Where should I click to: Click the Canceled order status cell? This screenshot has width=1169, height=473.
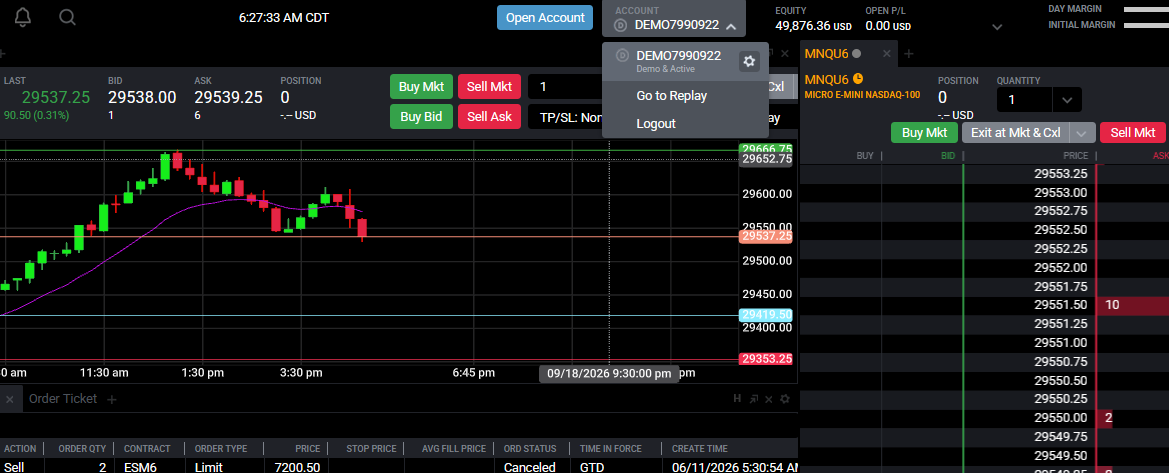tap(530, 467)
